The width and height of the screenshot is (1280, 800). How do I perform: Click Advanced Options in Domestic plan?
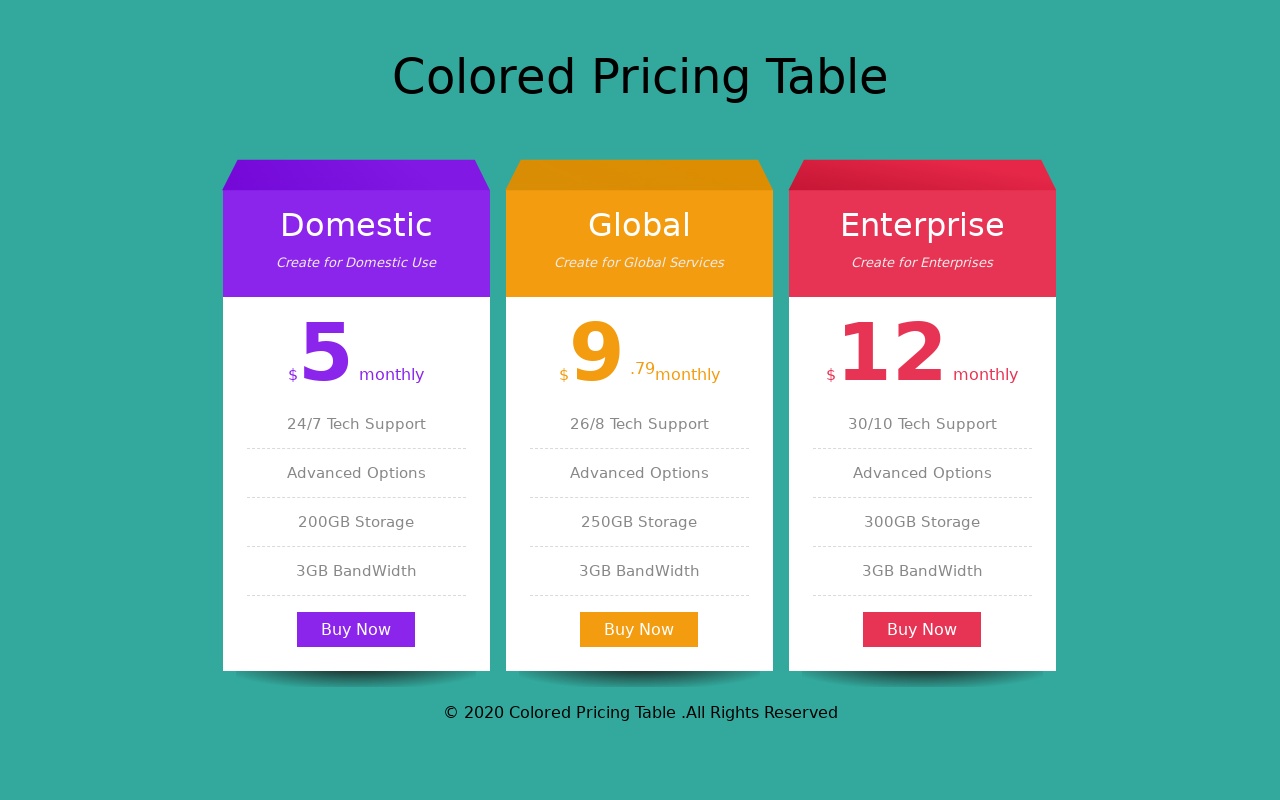point(356,473)
